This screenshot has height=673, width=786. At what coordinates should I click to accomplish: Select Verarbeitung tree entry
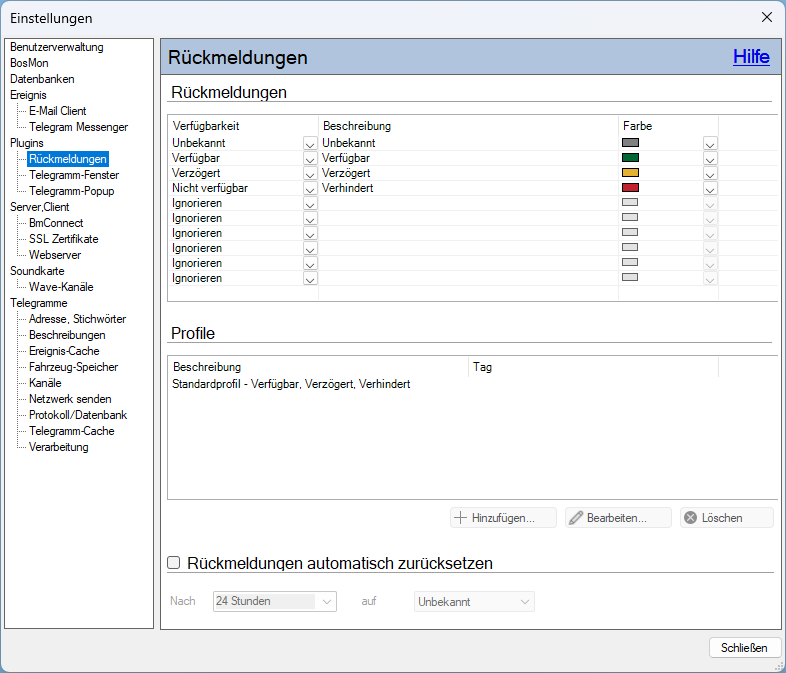point(59,447)
